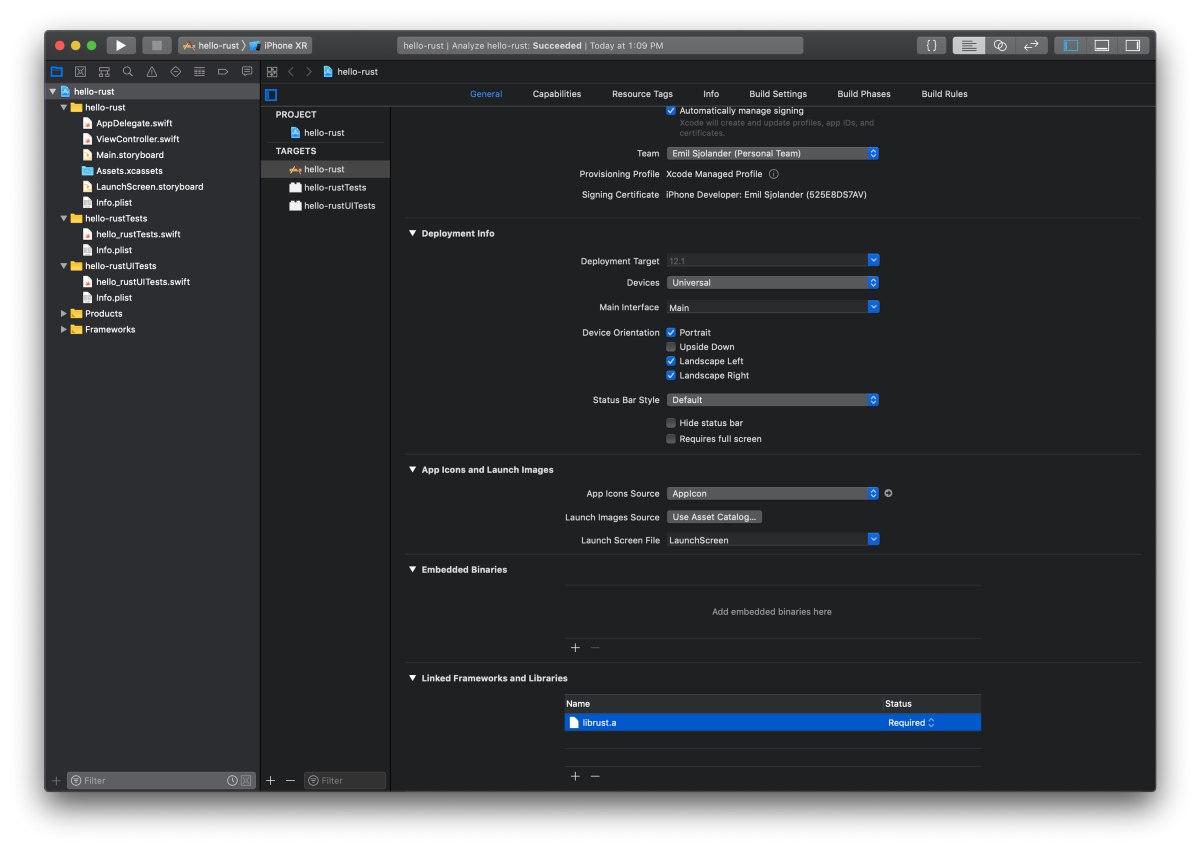
Task: Click info icon beside Xcode Managed Profile
Action: [x=774, y=174]
